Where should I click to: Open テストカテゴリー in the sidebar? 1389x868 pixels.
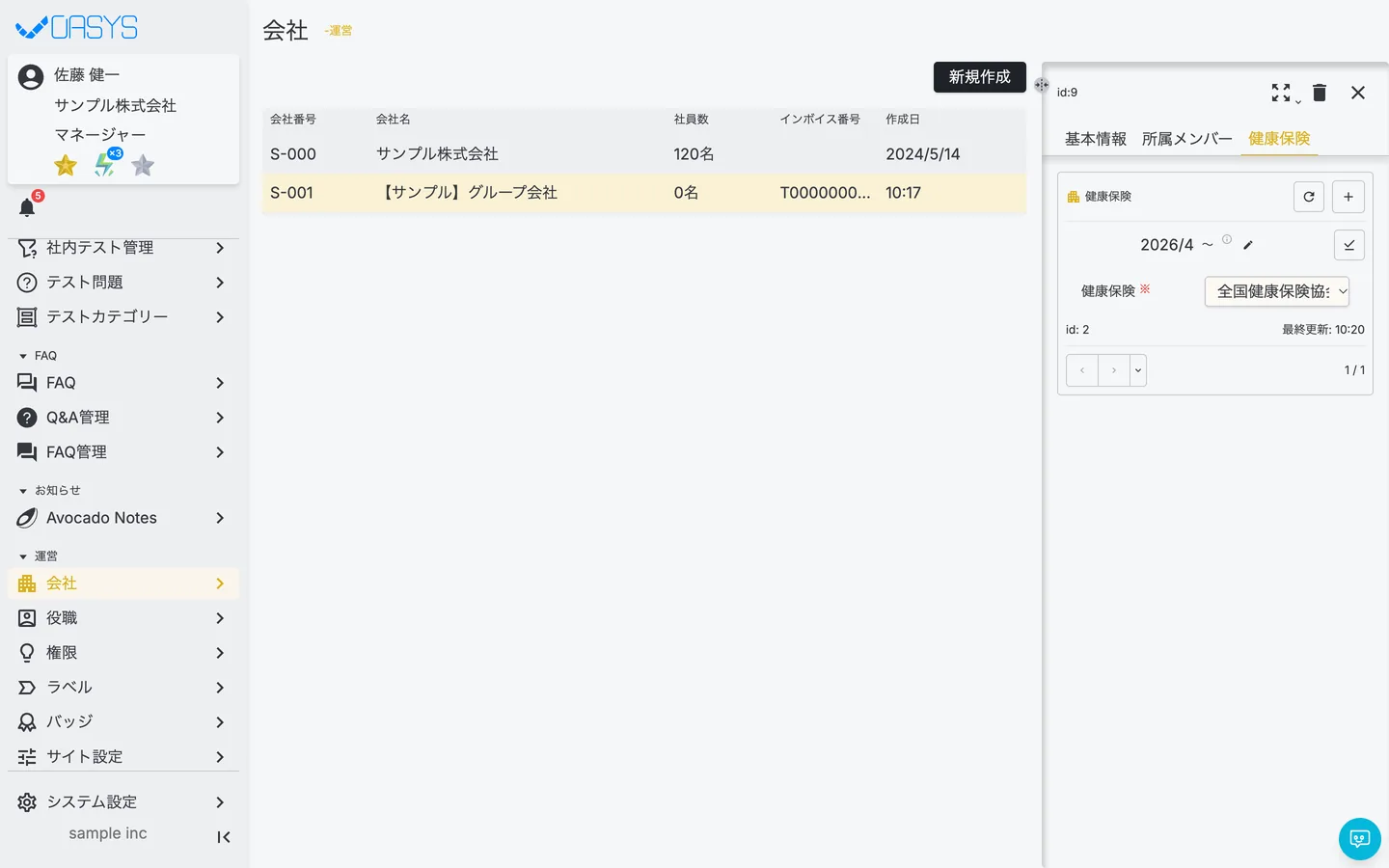123,317
